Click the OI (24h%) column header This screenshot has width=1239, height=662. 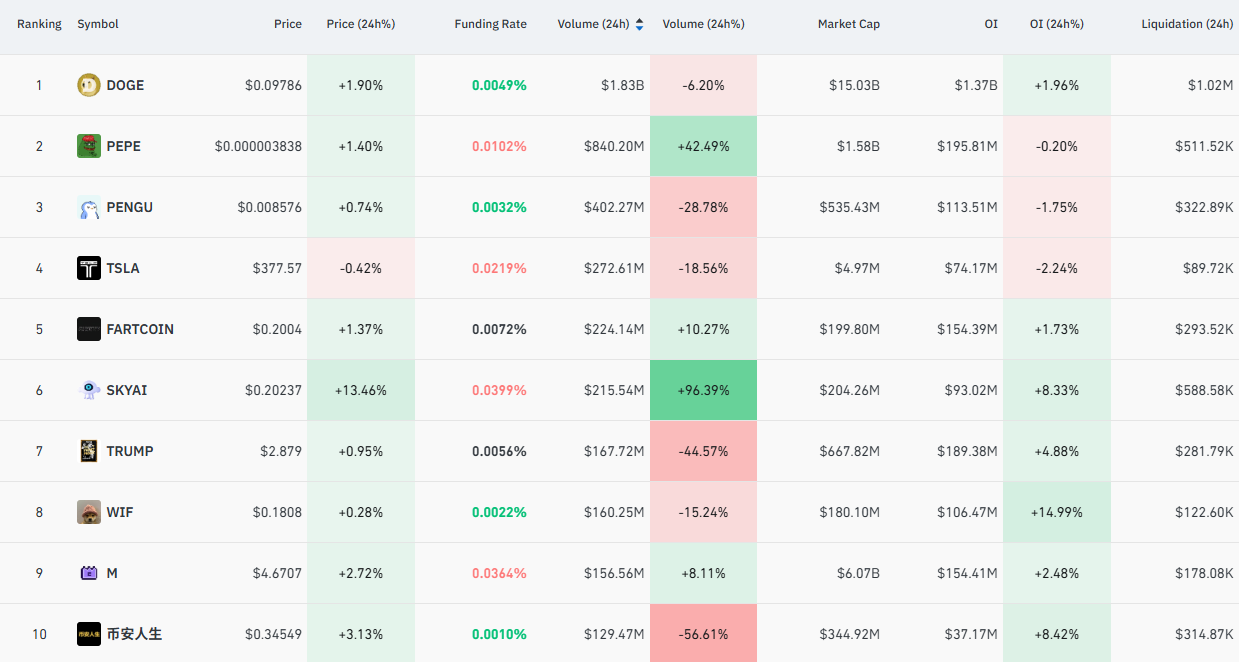coord(1057,24)
